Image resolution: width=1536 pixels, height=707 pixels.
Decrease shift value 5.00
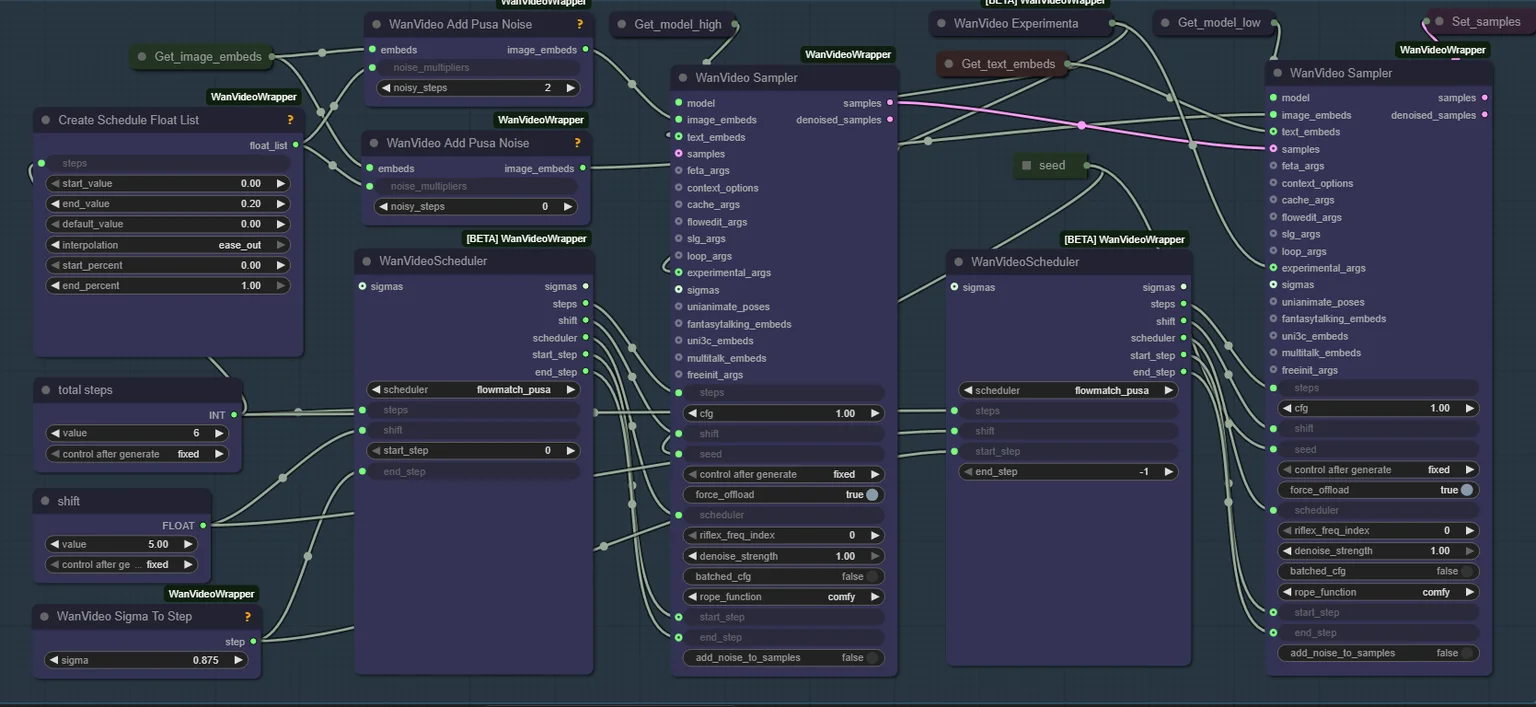coord(54,544)
